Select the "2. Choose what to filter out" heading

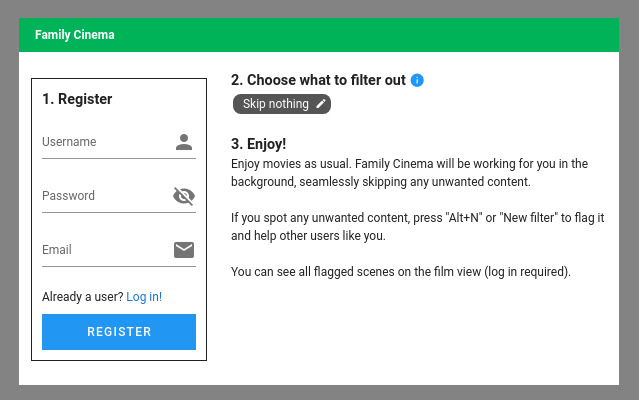[318, 80]
